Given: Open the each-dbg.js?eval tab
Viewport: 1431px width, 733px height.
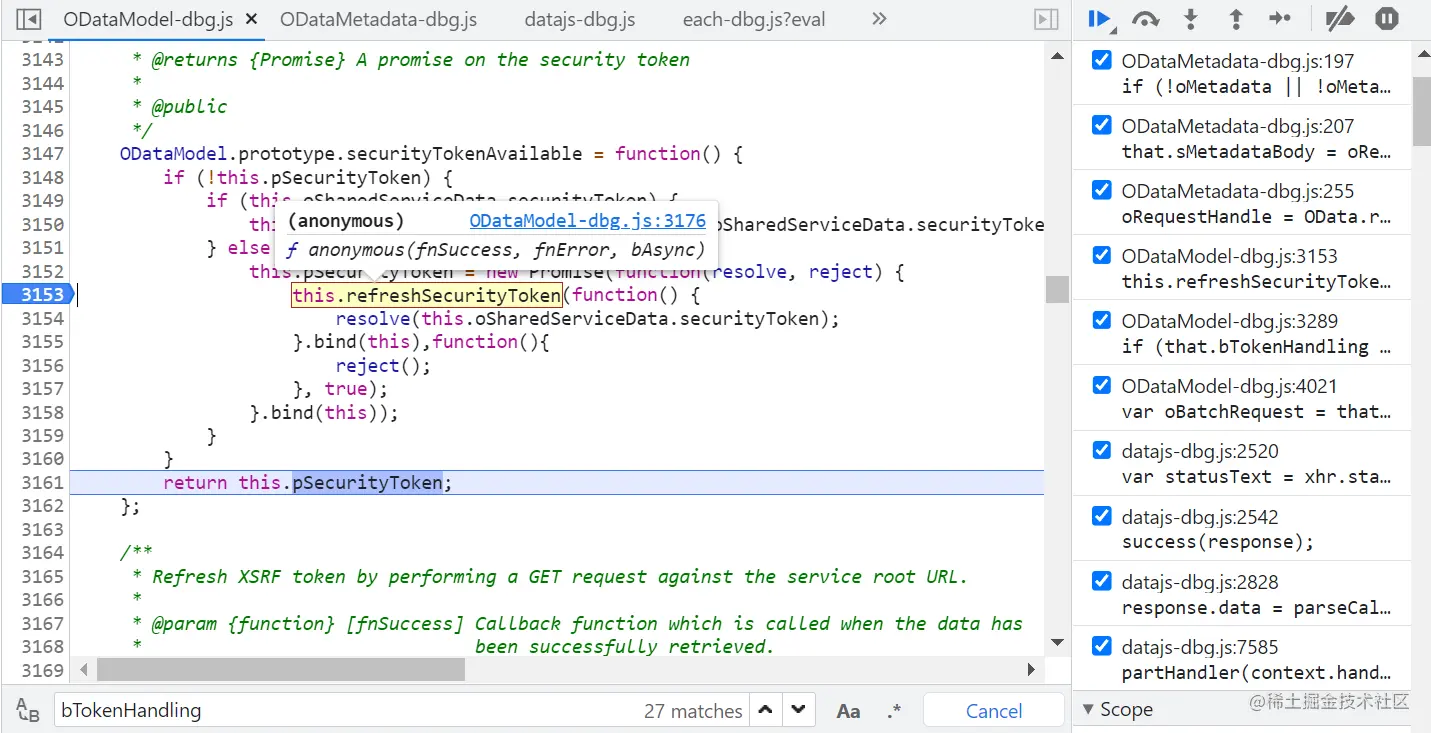Looking at the screenshot, I should point(754,19).
